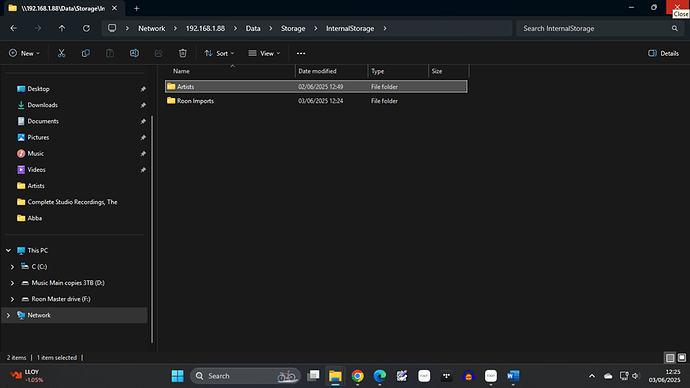Image resolution: width=690 pixels, height=388 pixels.
Task: Expand Roon Master drive (F:) node
Action: [12, 299]
